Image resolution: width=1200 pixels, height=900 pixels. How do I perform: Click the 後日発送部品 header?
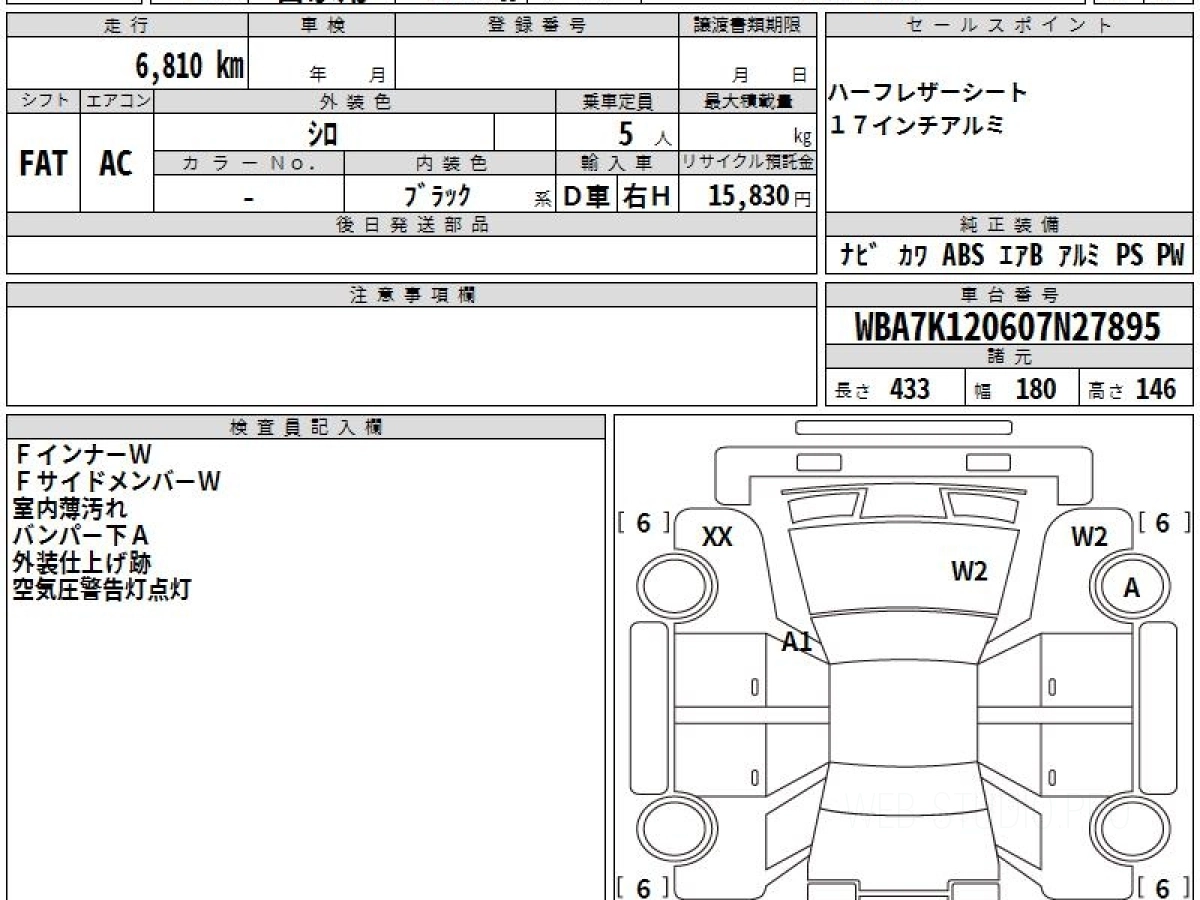[411, 225]
